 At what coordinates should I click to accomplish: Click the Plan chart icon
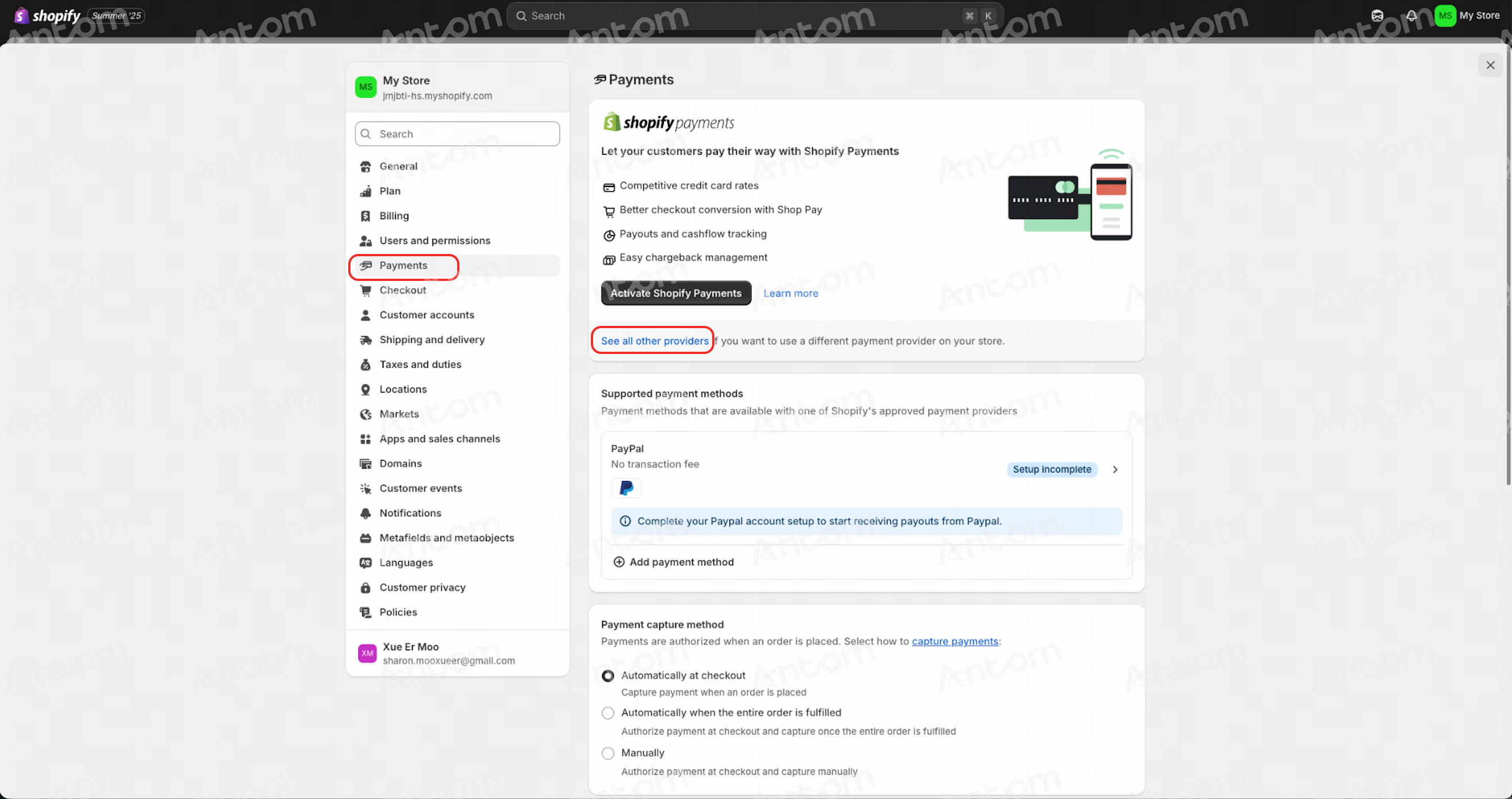[x=366, y=192]
